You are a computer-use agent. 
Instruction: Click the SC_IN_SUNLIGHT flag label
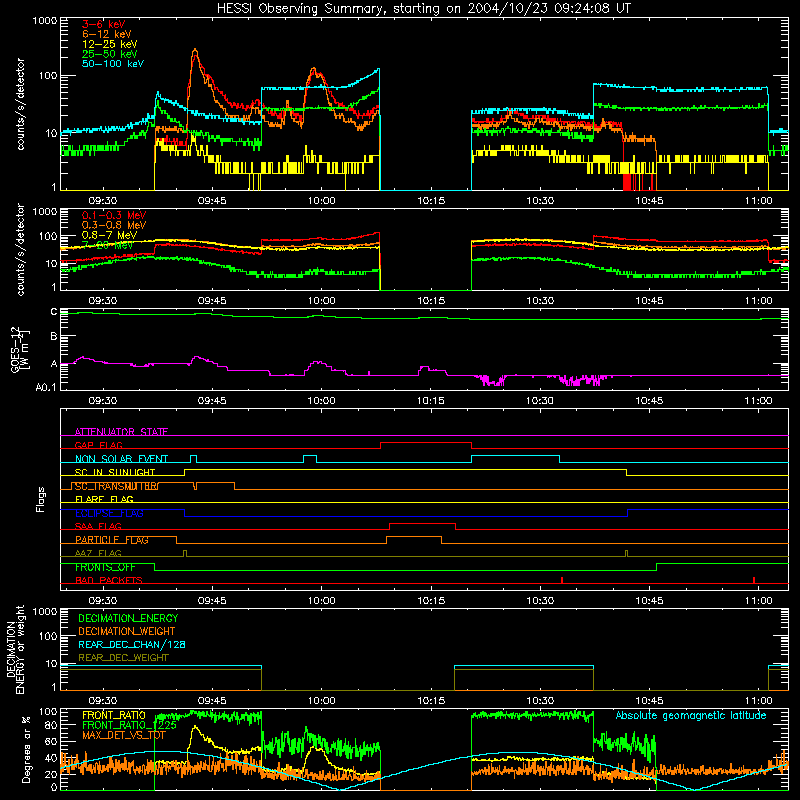[115, 472]
